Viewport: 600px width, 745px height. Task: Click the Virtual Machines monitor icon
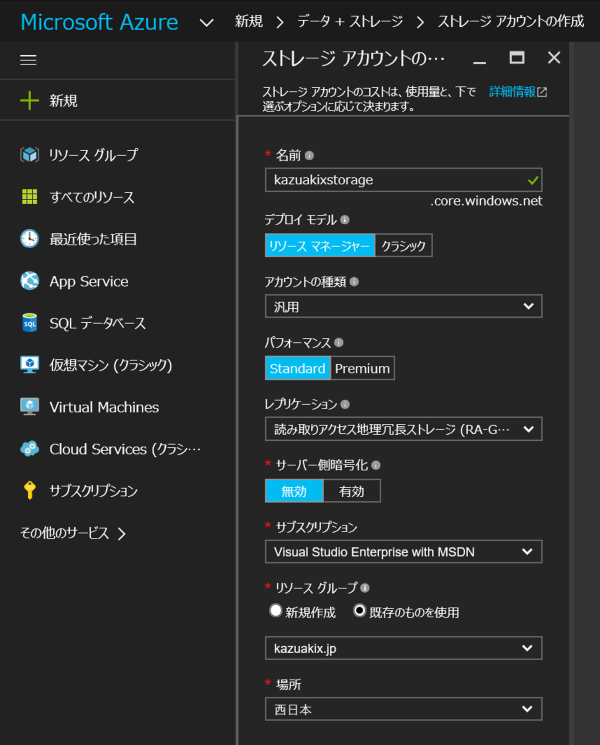click(x=29, y=407)
